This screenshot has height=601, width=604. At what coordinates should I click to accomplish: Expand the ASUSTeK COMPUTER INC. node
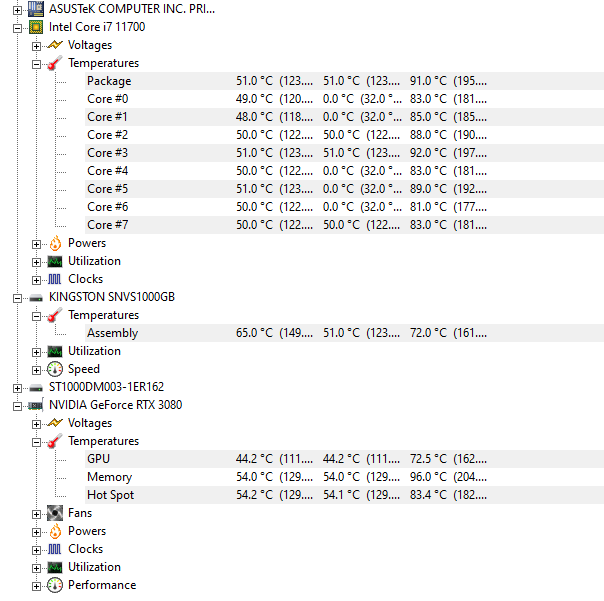(17, 10)
